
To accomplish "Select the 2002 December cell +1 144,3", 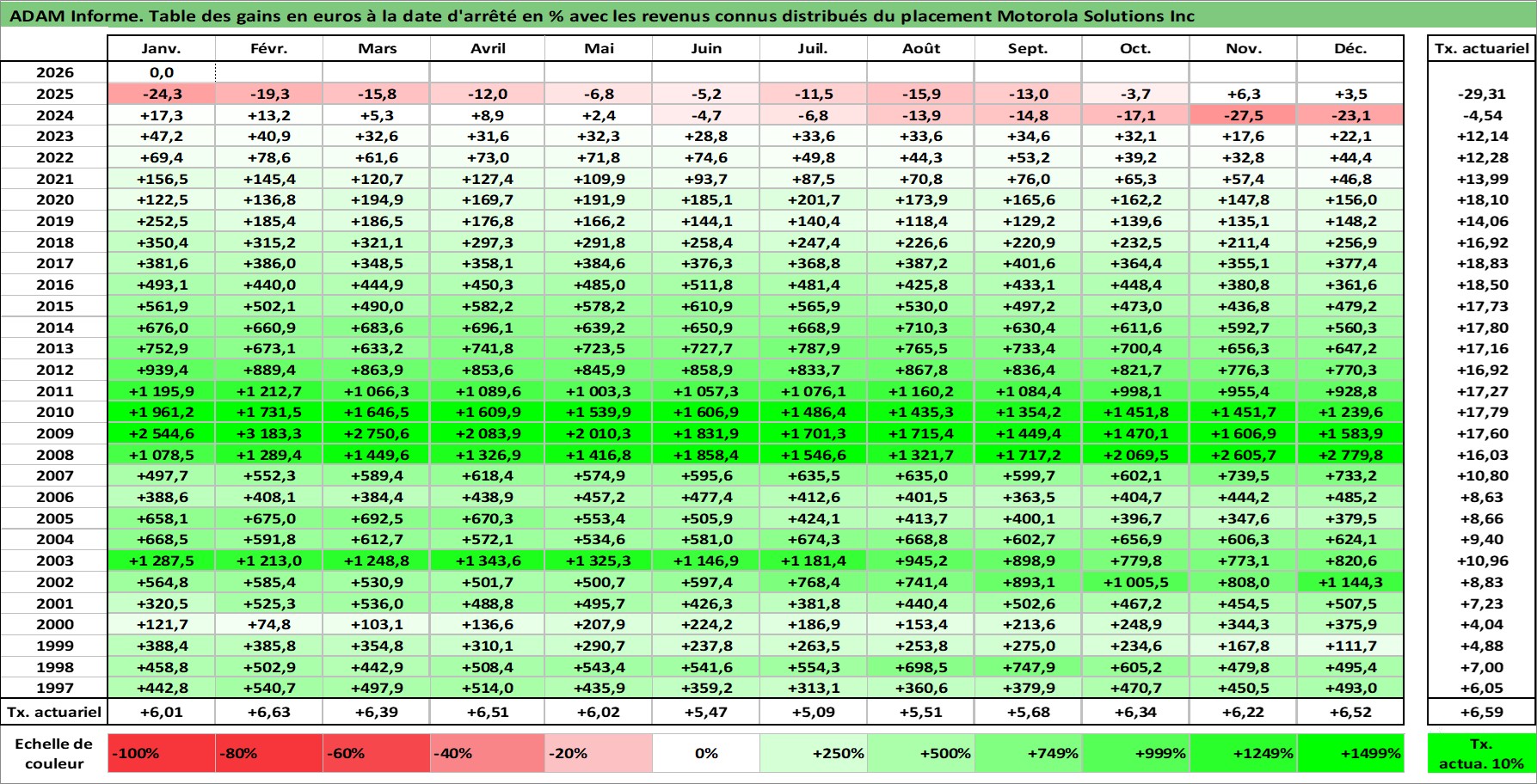I will coord(1350,582).
